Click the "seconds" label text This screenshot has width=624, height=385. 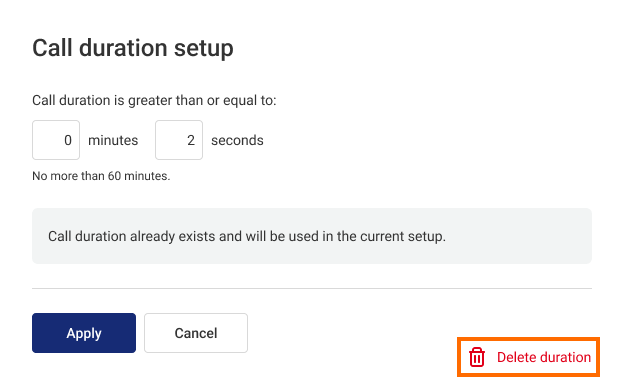click(x=237, y=140)
